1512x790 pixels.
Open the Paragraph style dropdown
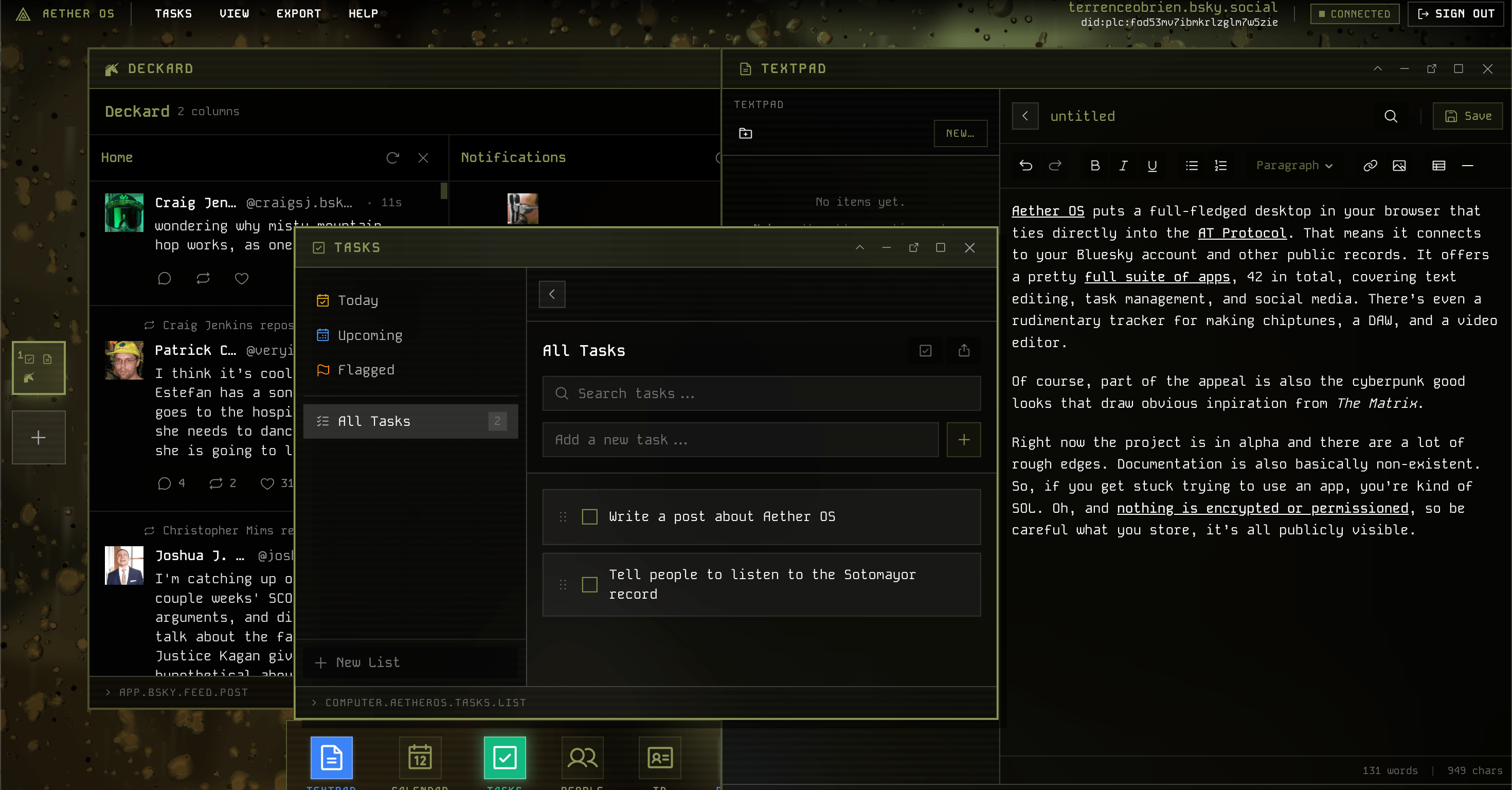point(1293,166)
